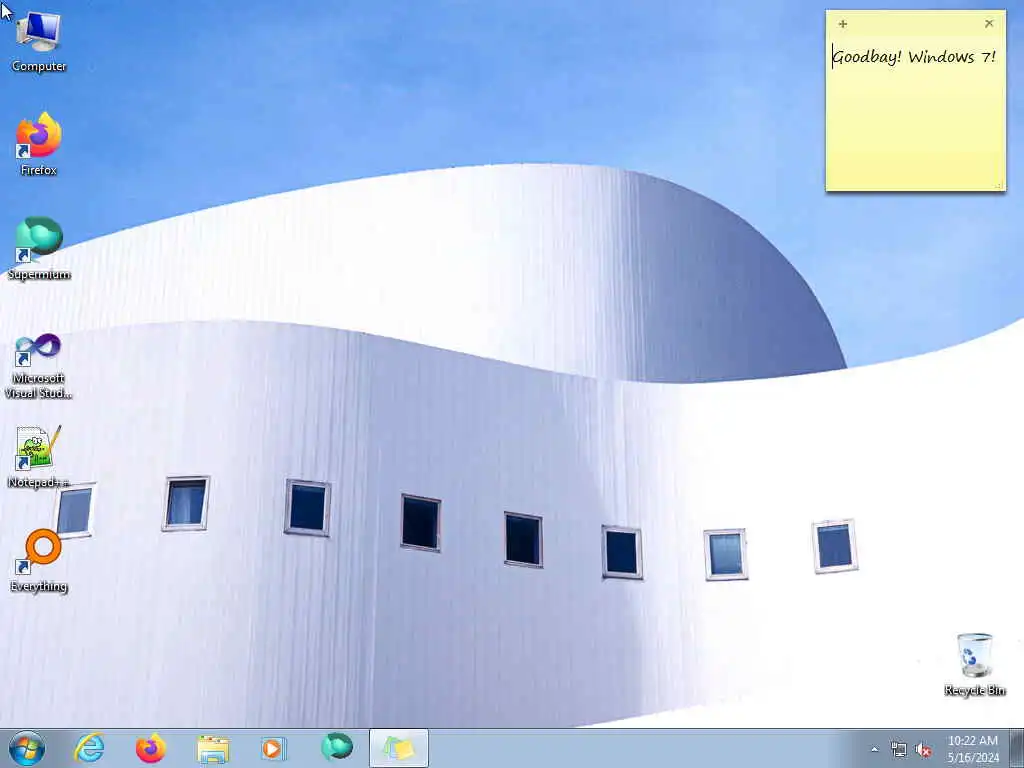Screen dimensions: 1024x768
Task: Launch Firefox from the taskbar
Action: point(150,748)
